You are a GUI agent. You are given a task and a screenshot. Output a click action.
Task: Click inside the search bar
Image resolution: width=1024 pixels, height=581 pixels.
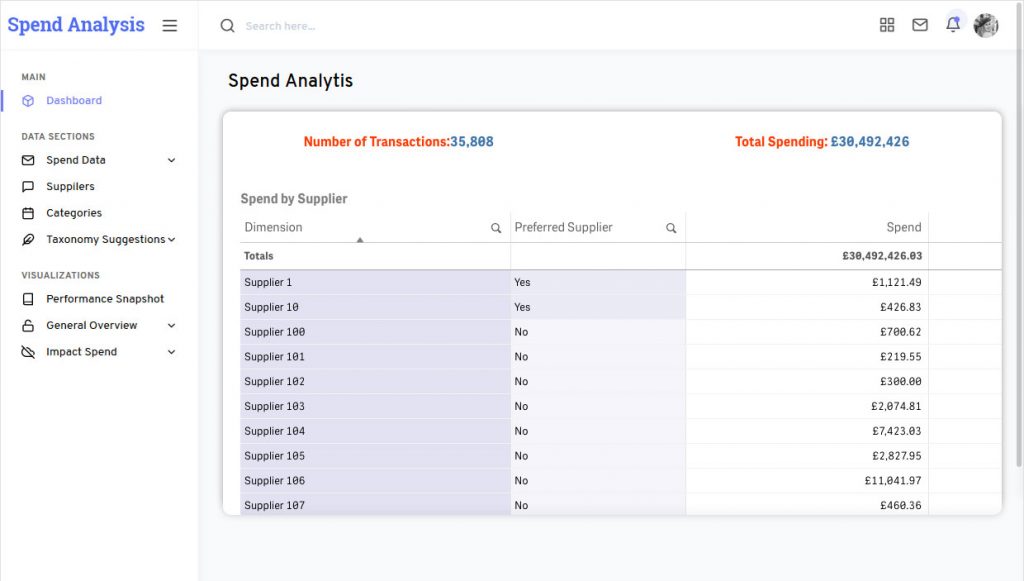pos(300,25)
